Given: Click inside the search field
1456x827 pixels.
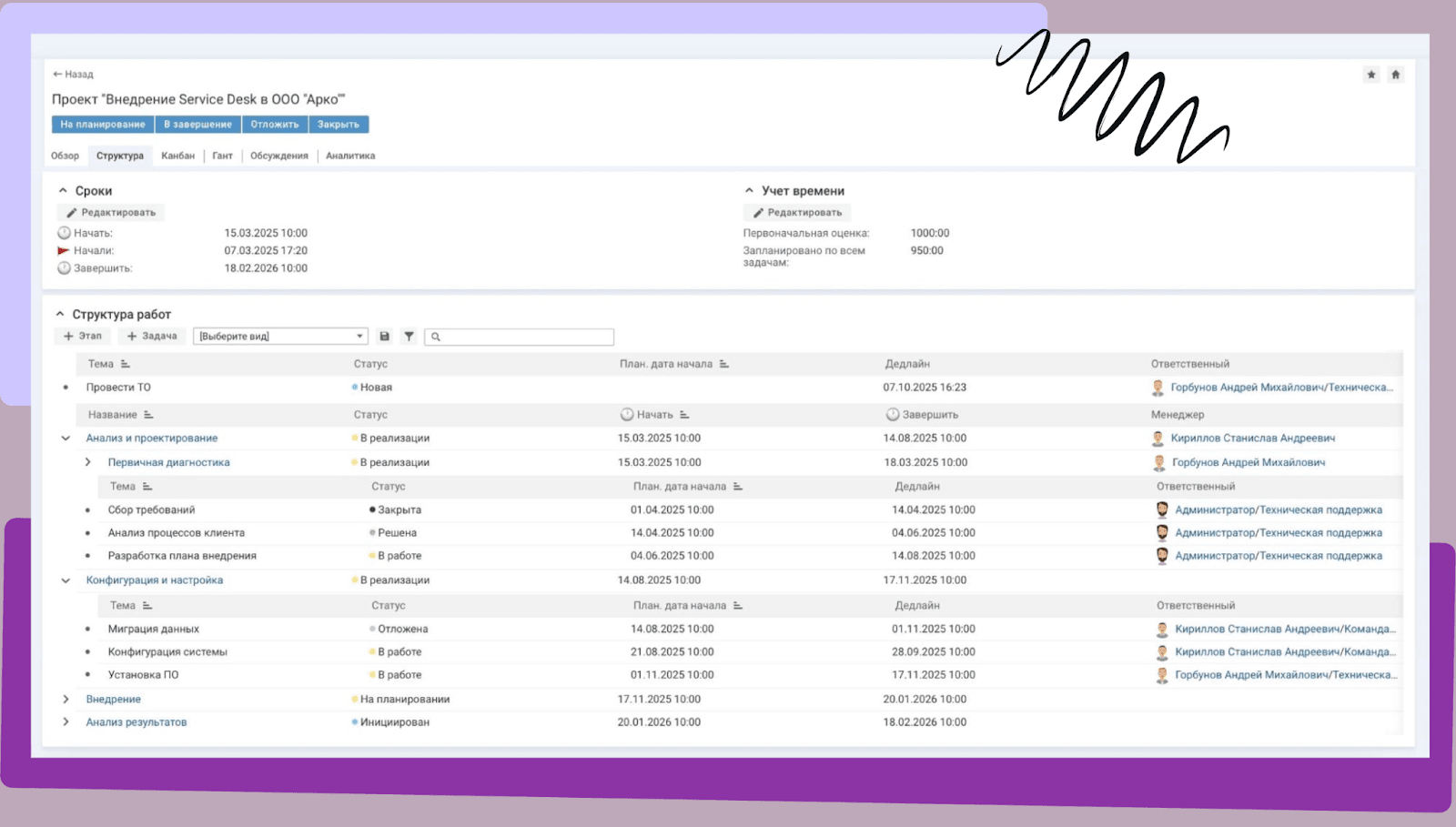Looking at the screenshot, I should click(x=519, y=336).
